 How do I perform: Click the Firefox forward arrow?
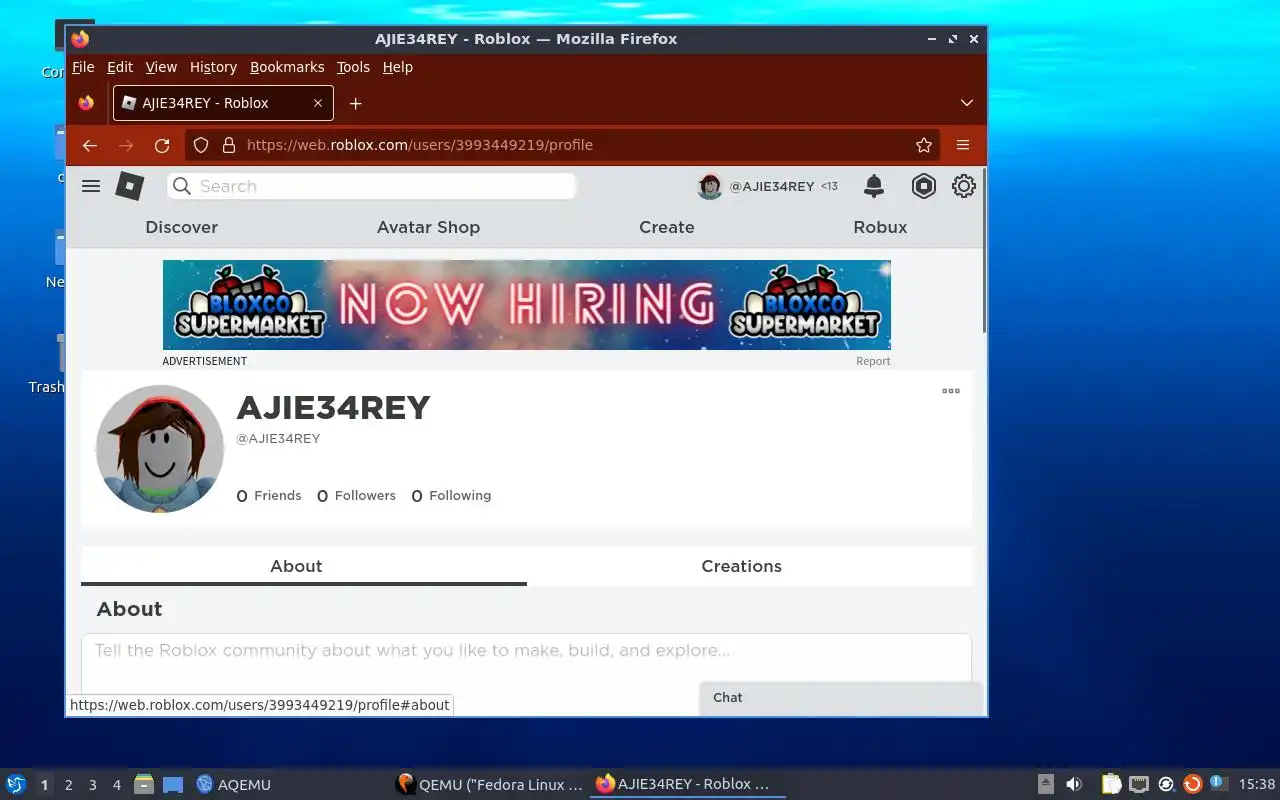pyautogui.click(x=126, y=145)
